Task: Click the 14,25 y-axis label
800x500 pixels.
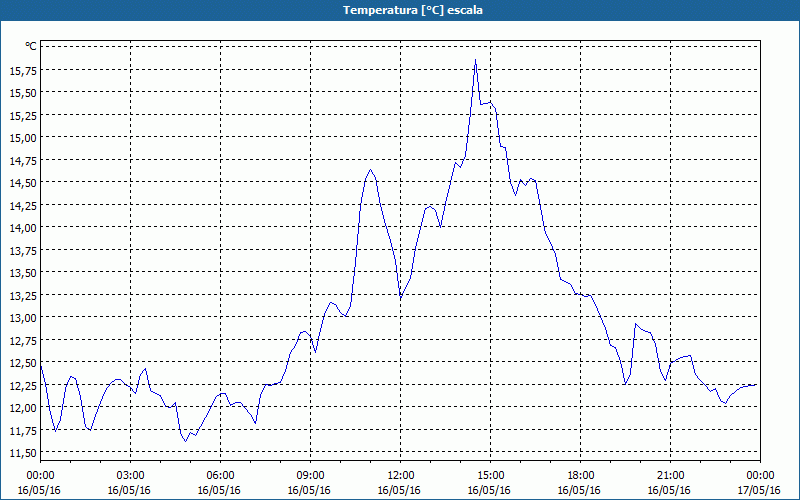Action: point(23,205)
